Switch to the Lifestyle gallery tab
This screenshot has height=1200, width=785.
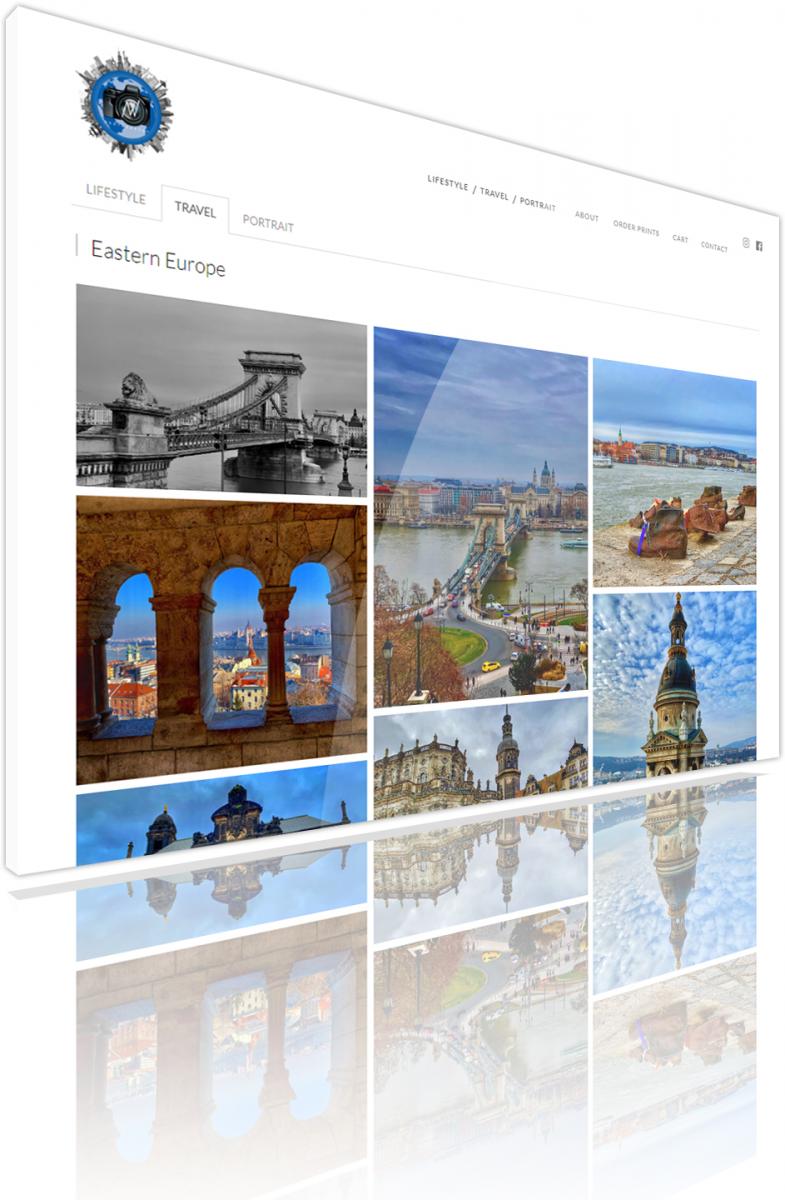coord(115,194)
